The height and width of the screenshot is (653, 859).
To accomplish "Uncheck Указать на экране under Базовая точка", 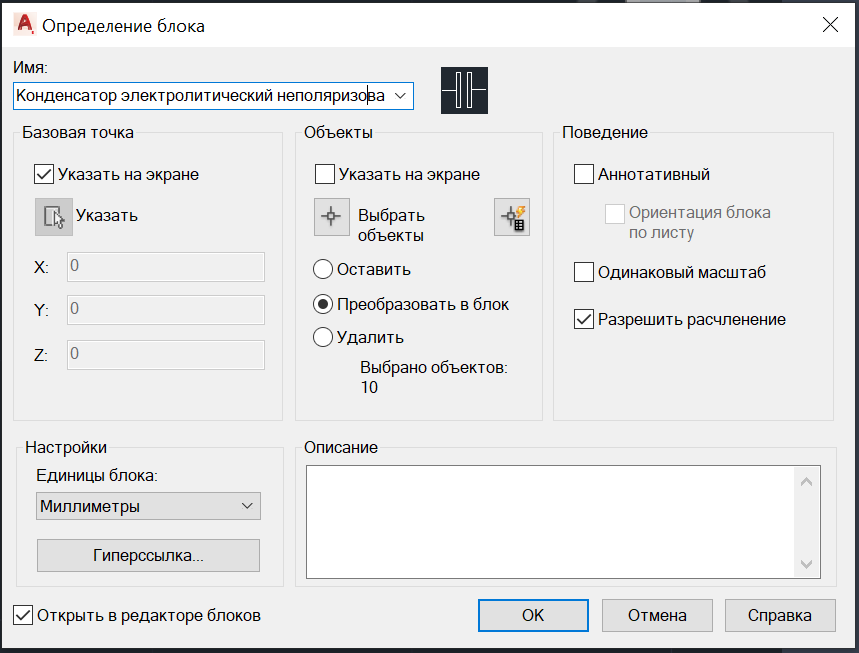I will pos(44,174).
